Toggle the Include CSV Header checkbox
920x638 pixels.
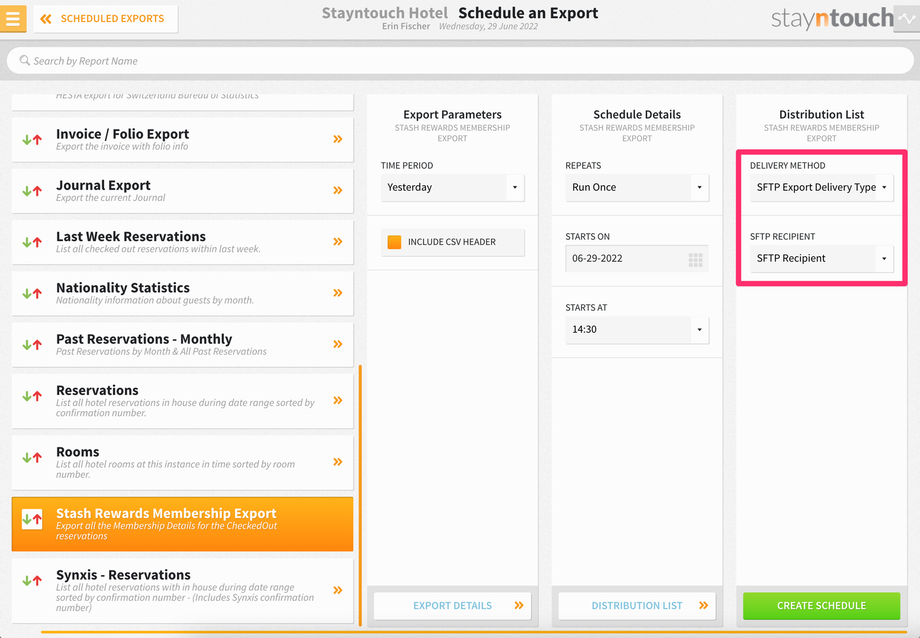394,242
